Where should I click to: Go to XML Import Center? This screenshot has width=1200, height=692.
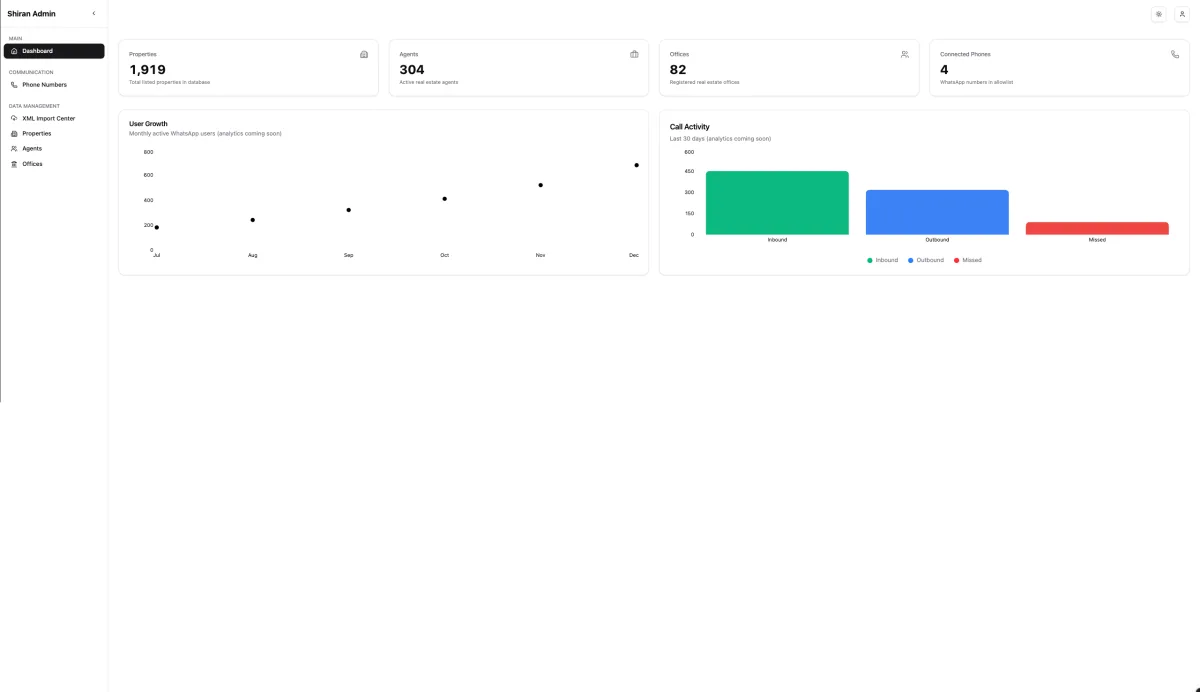point(54,118)
